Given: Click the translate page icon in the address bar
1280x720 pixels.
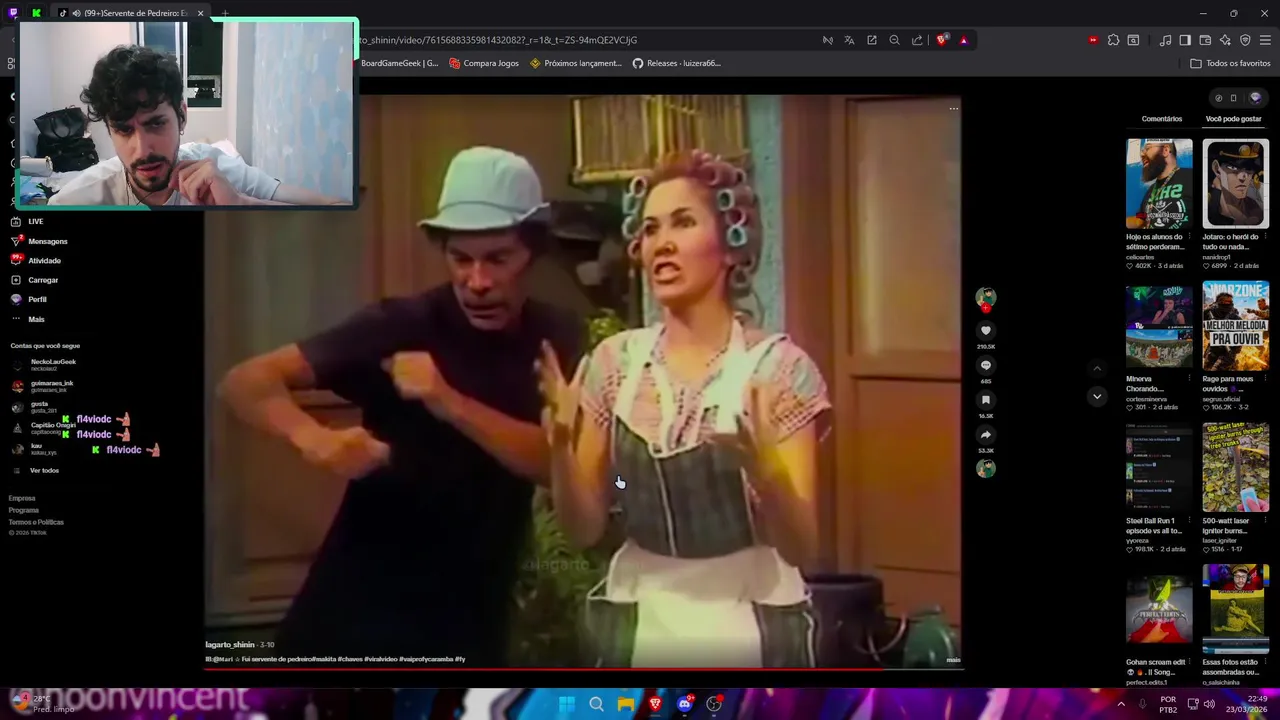Looking at the screenshot, I should [849, 40].
